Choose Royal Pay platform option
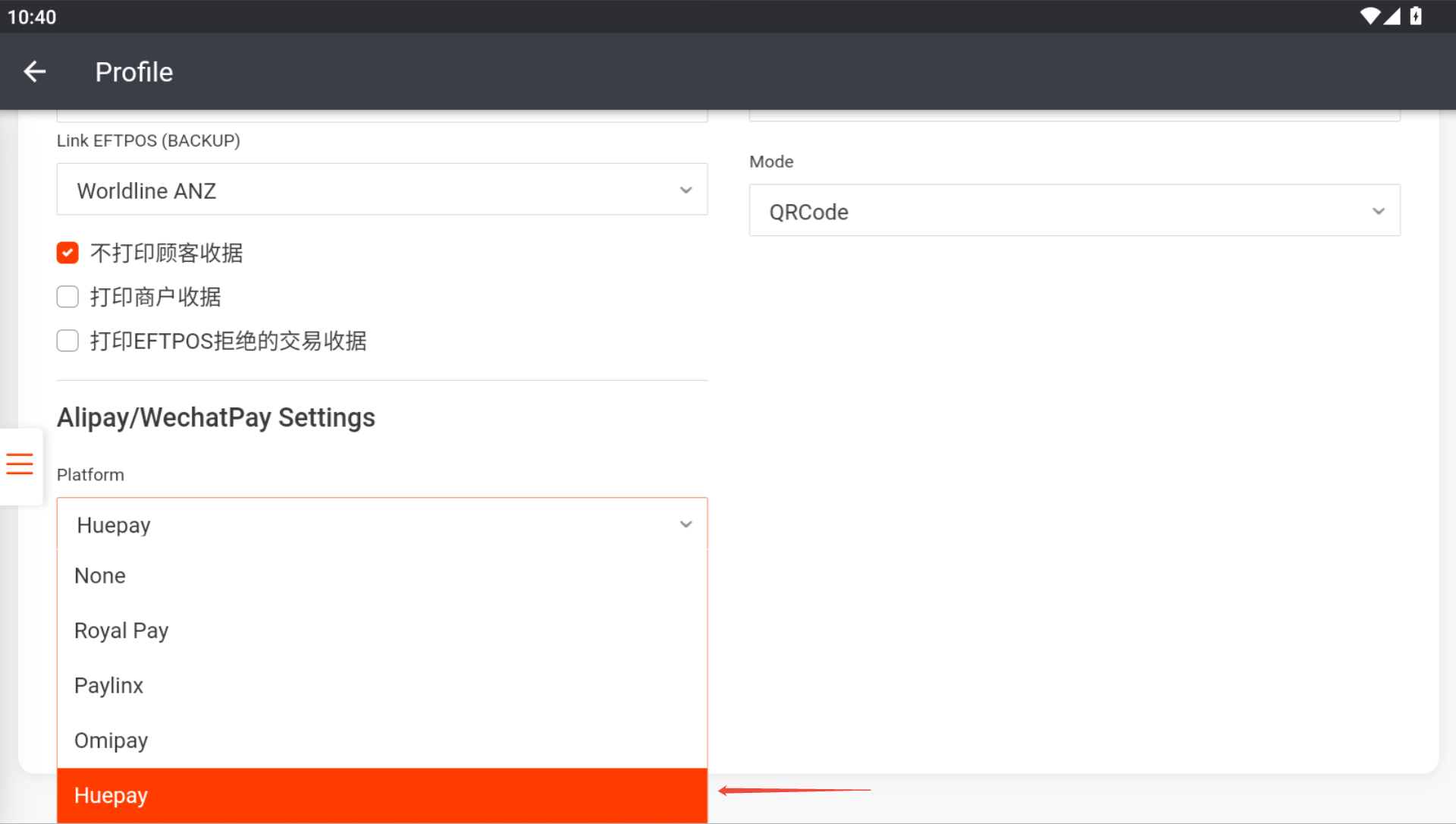 coord(121,631)
